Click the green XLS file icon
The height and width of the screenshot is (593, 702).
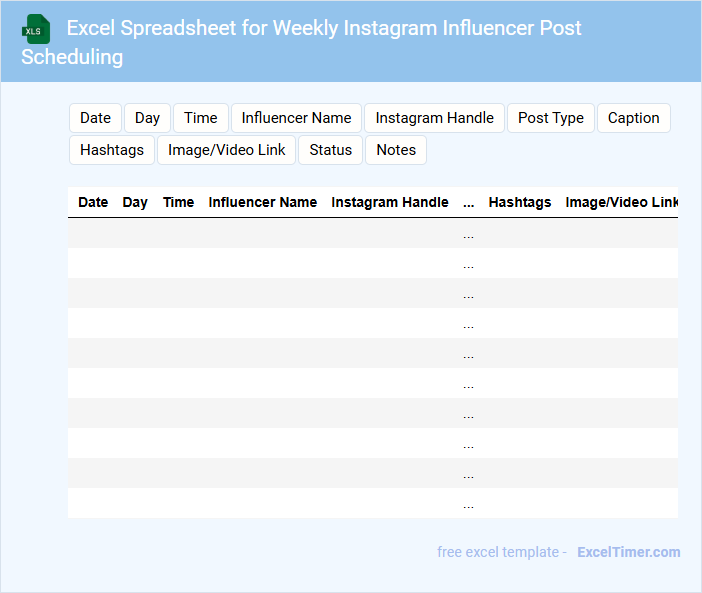tap(36, 29)
